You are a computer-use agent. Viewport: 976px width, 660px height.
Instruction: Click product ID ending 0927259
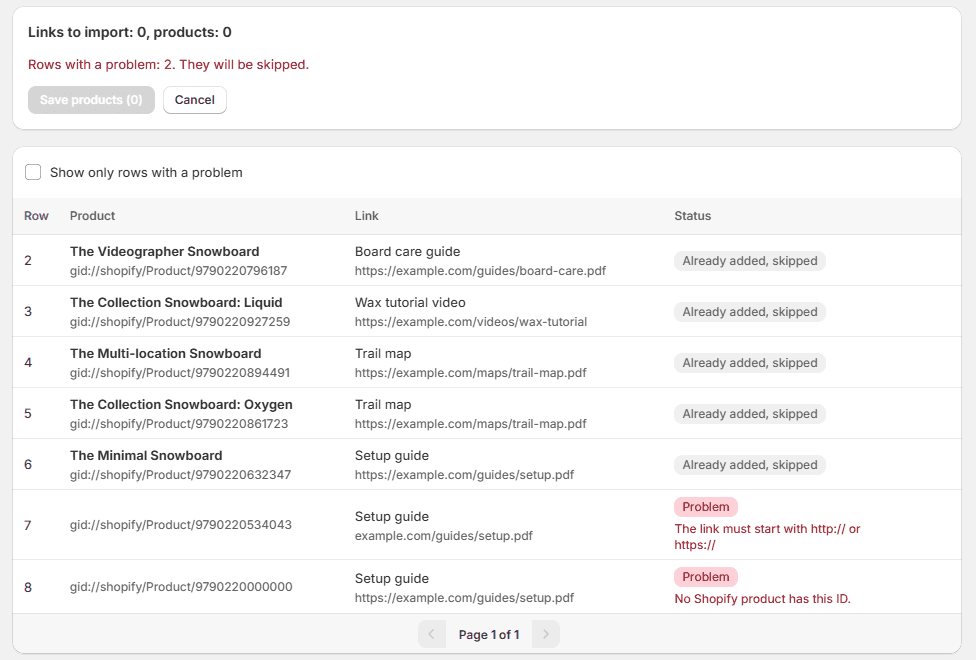(180, 322)
